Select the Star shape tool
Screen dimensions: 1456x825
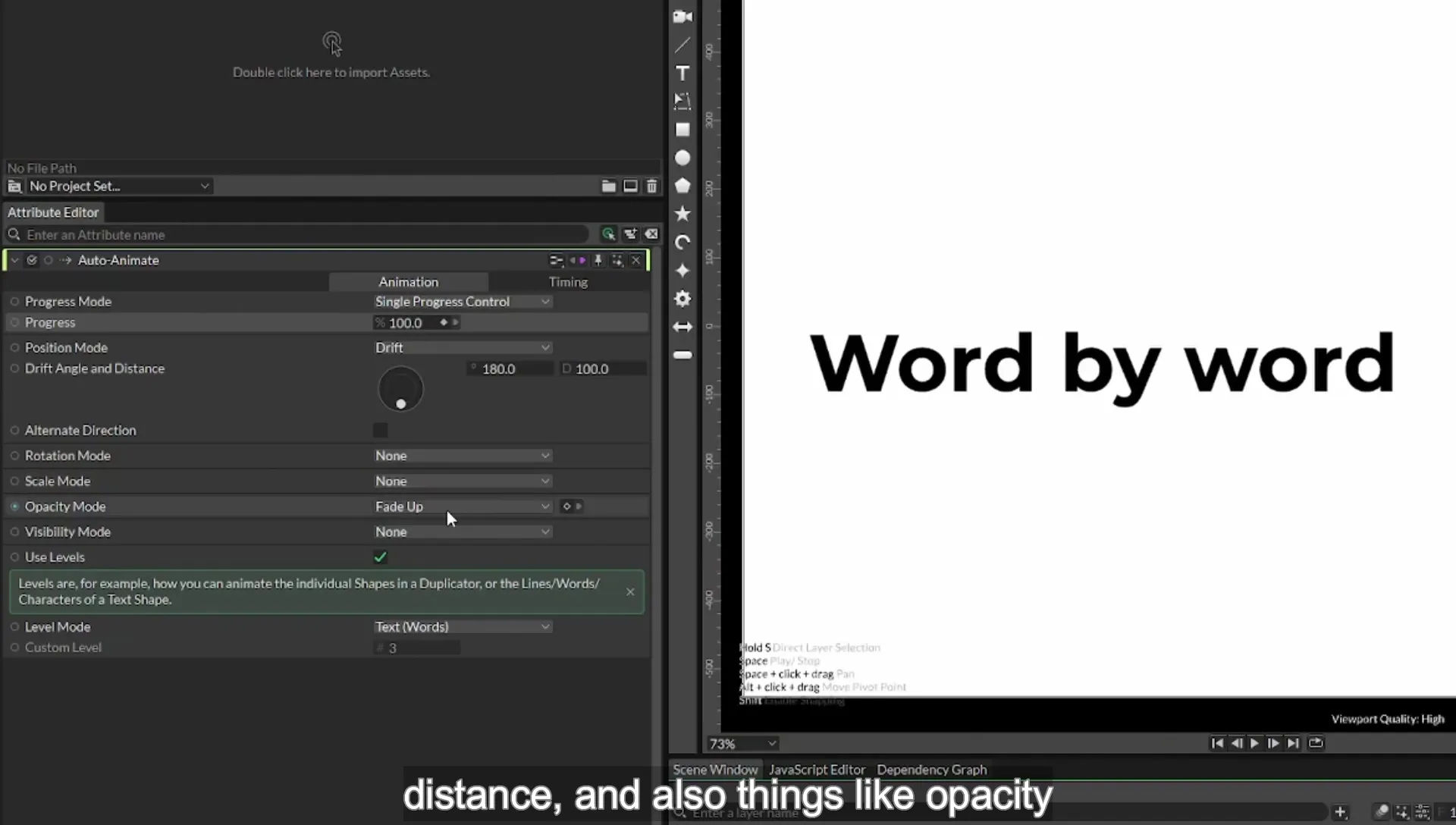(x=682, y=214)
